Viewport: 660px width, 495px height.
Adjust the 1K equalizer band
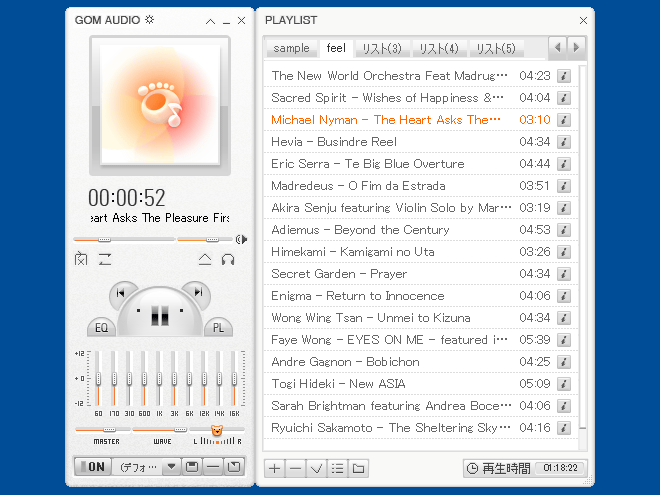[x=159, y=378]
